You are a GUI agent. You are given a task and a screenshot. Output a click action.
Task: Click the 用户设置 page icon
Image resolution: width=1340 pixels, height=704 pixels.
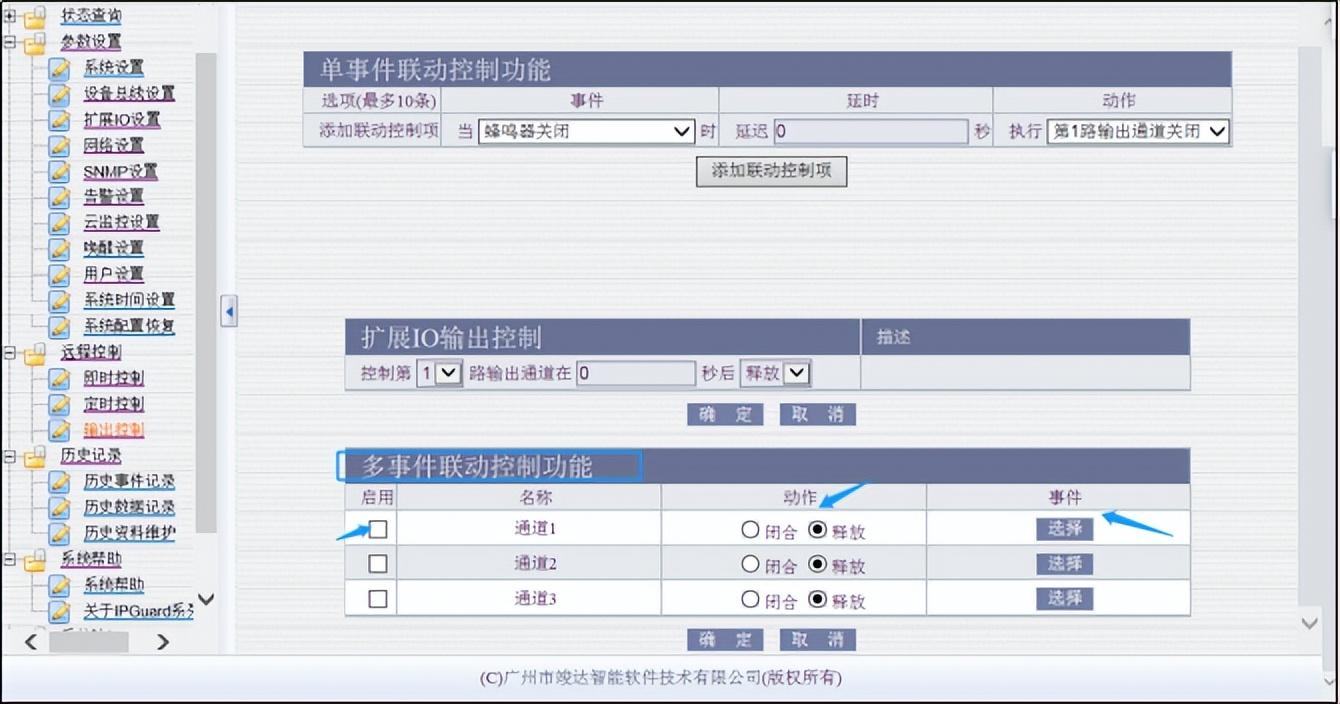60,274
